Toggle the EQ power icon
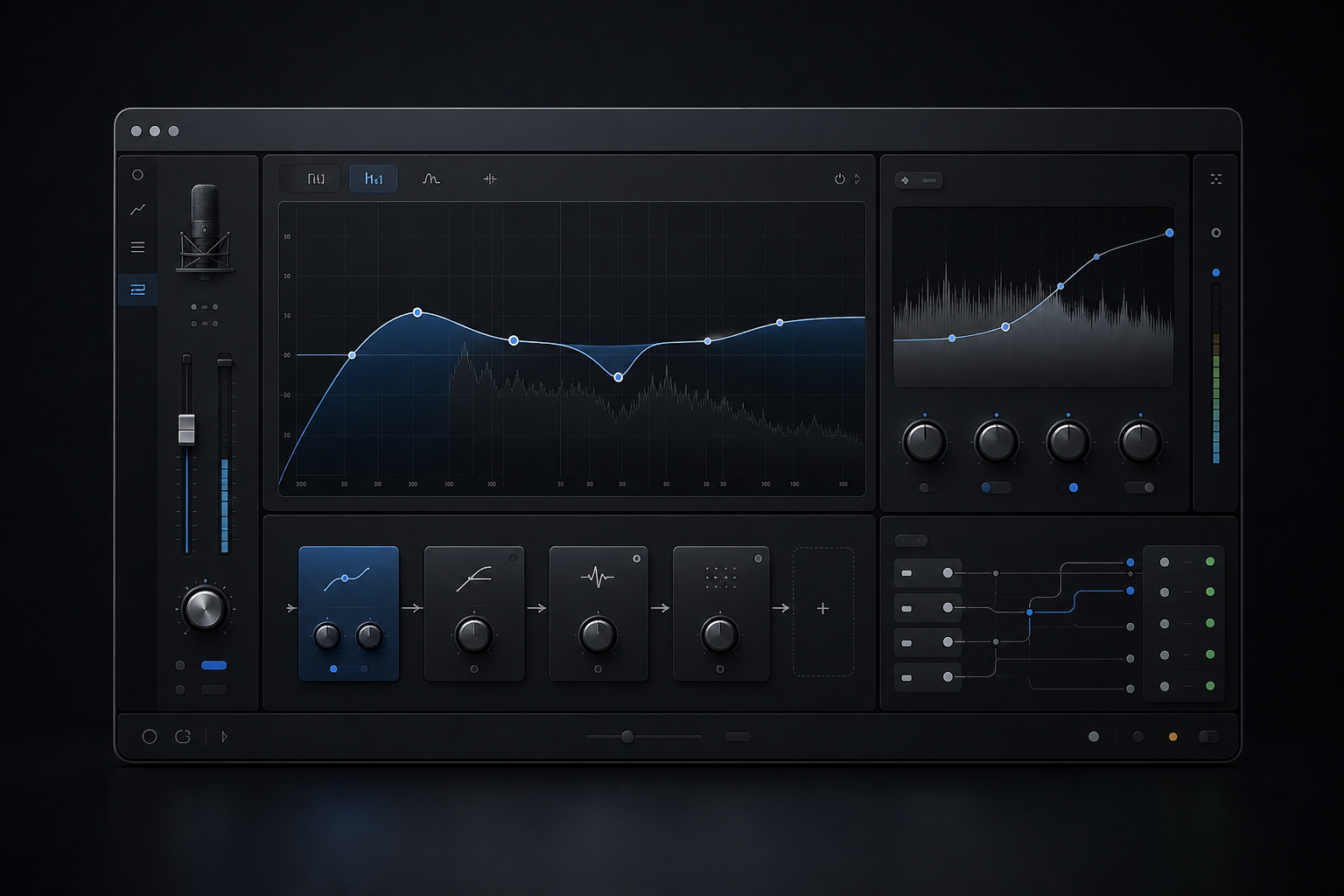 [839, 178]
